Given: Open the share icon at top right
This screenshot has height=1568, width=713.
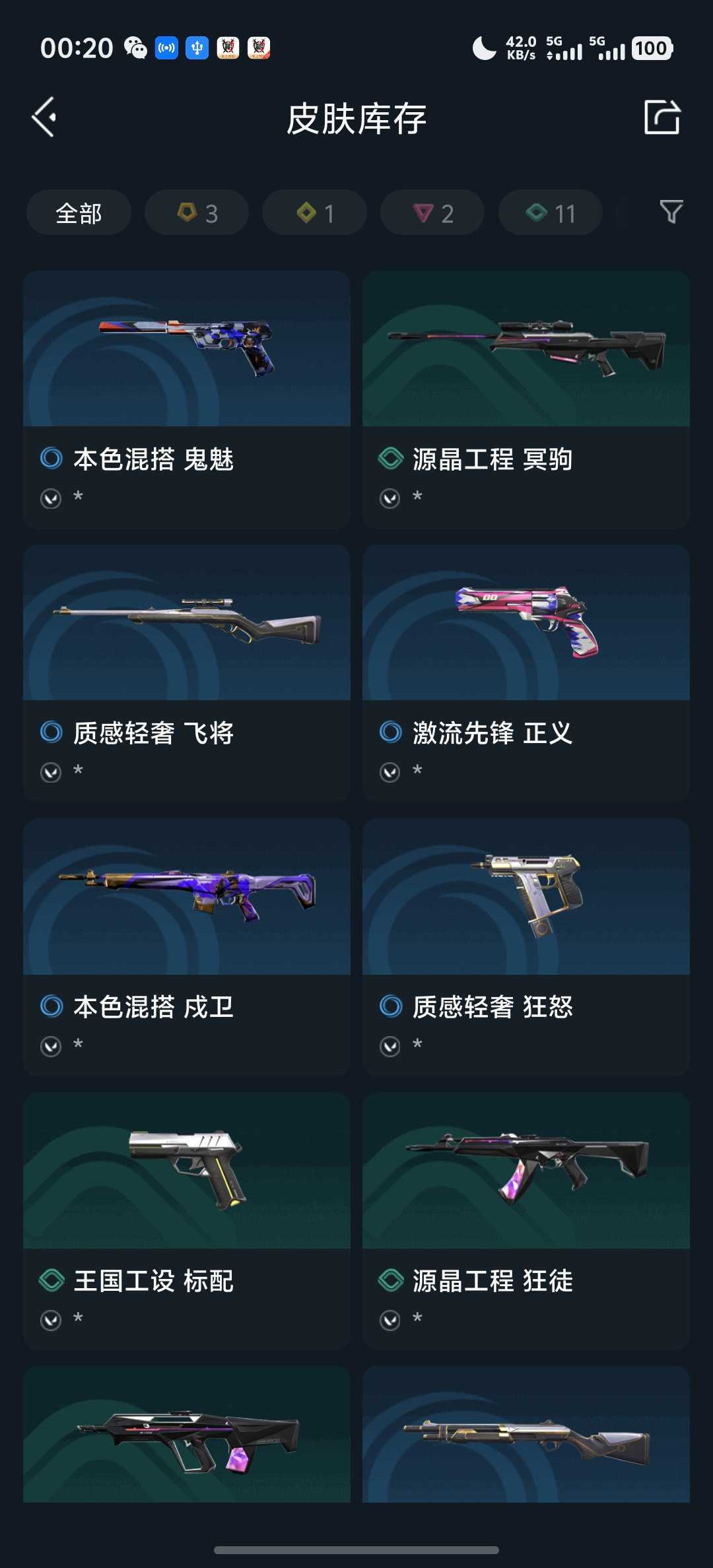Looking at the screenshot, I should coord(662,117).
